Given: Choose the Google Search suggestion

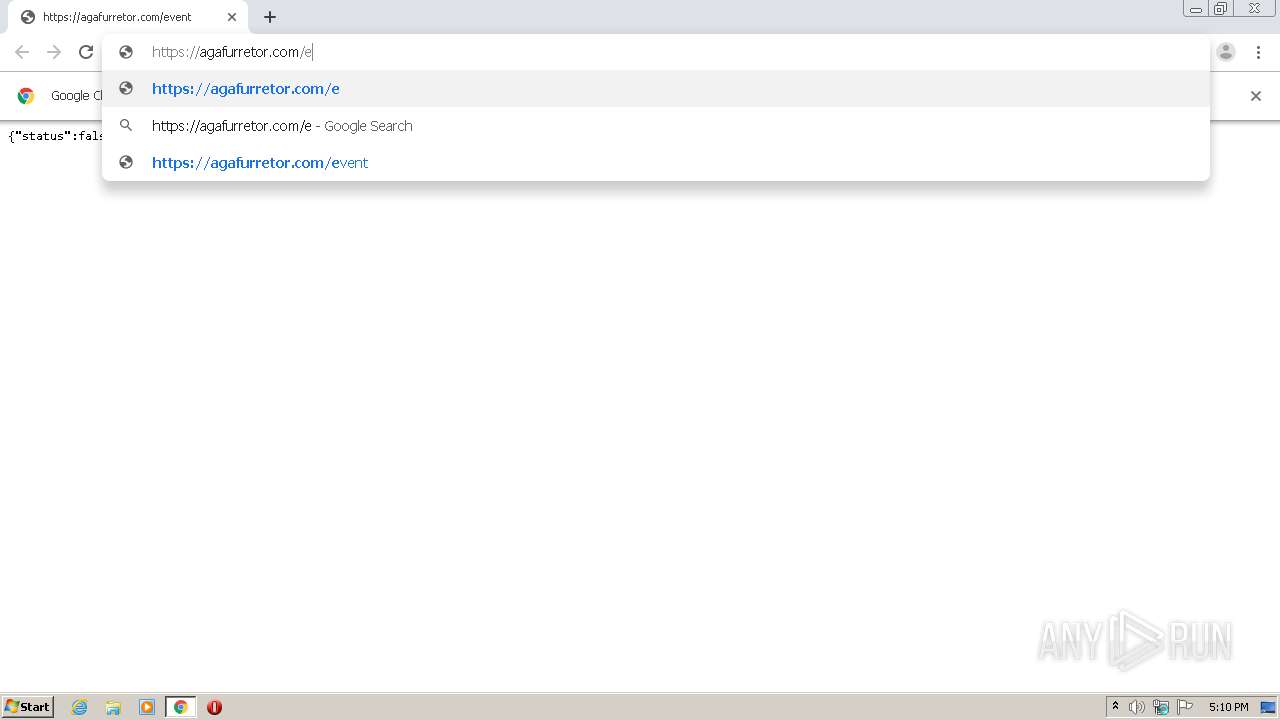Looking at the screenshot, I should (x=656, y=126).
